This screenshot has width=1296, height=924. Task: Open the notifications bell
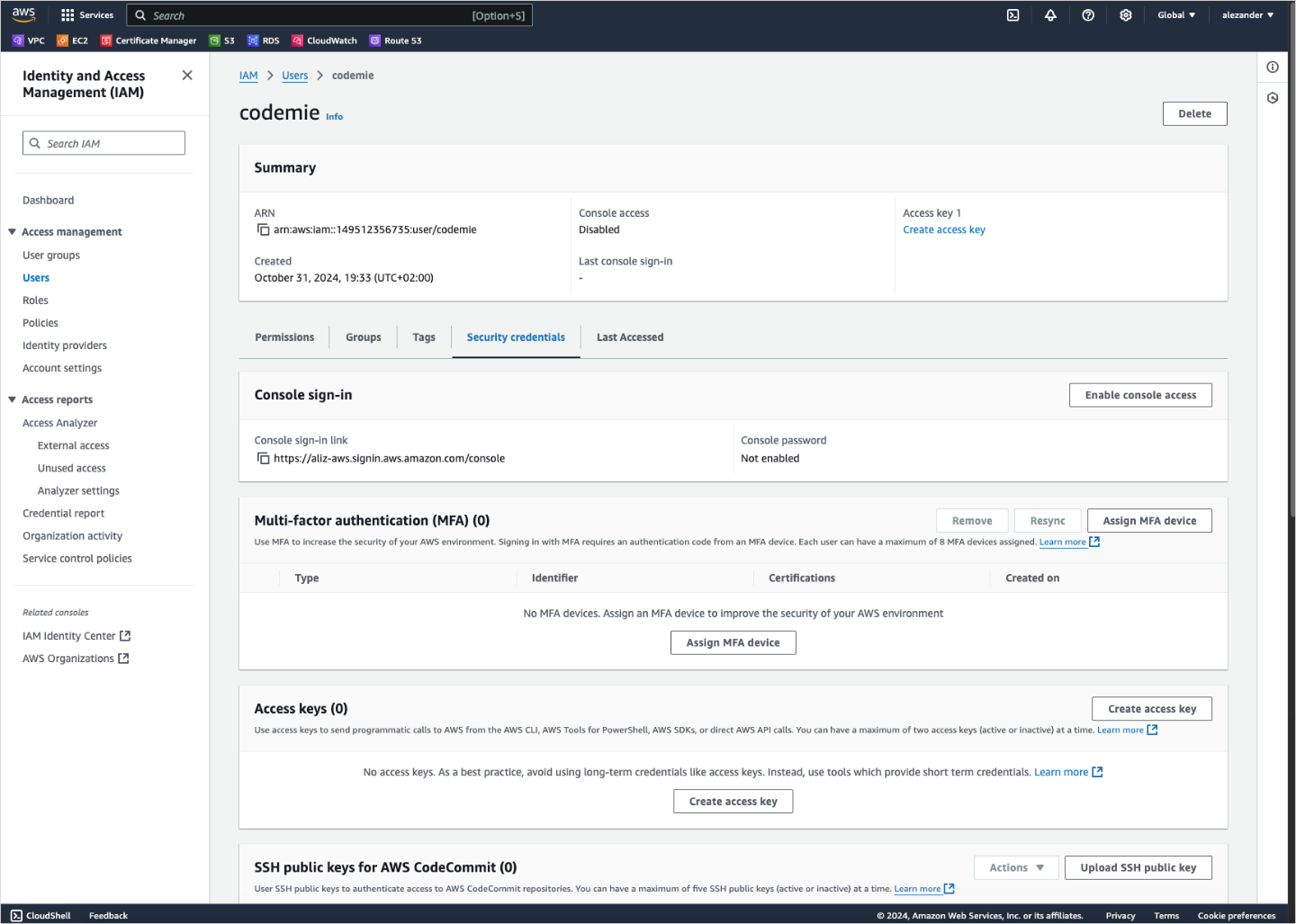click(1050, 15)
